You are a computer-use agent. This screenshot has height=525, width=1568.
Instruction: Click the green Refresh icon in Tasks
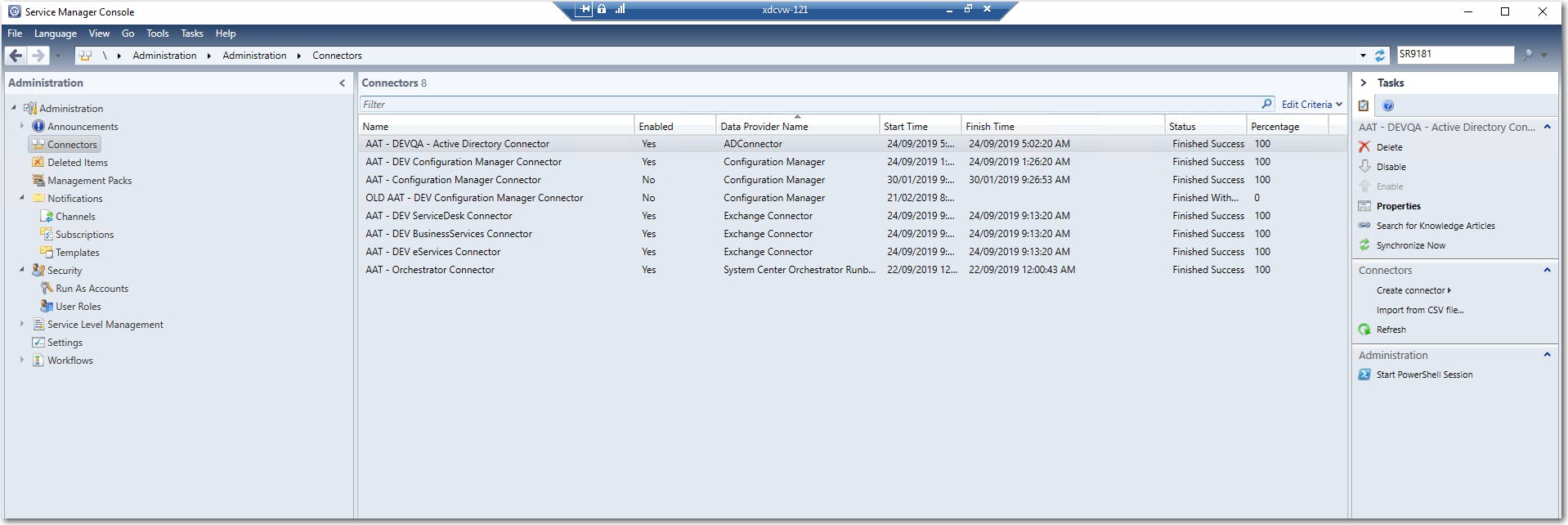1364,330
